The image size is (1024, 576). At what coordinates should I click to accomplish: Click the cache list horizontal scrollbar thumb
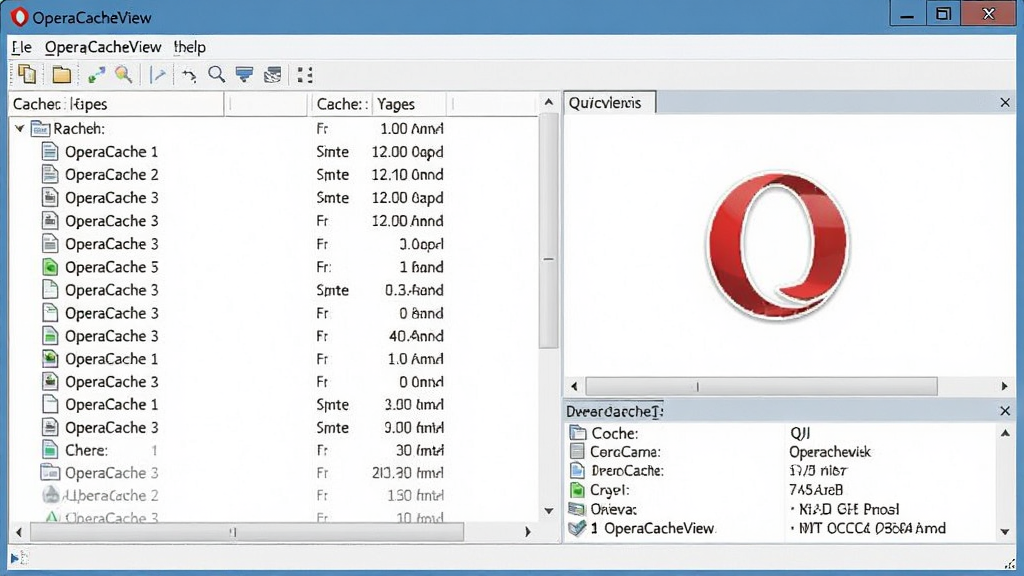[x=247, y=532]
